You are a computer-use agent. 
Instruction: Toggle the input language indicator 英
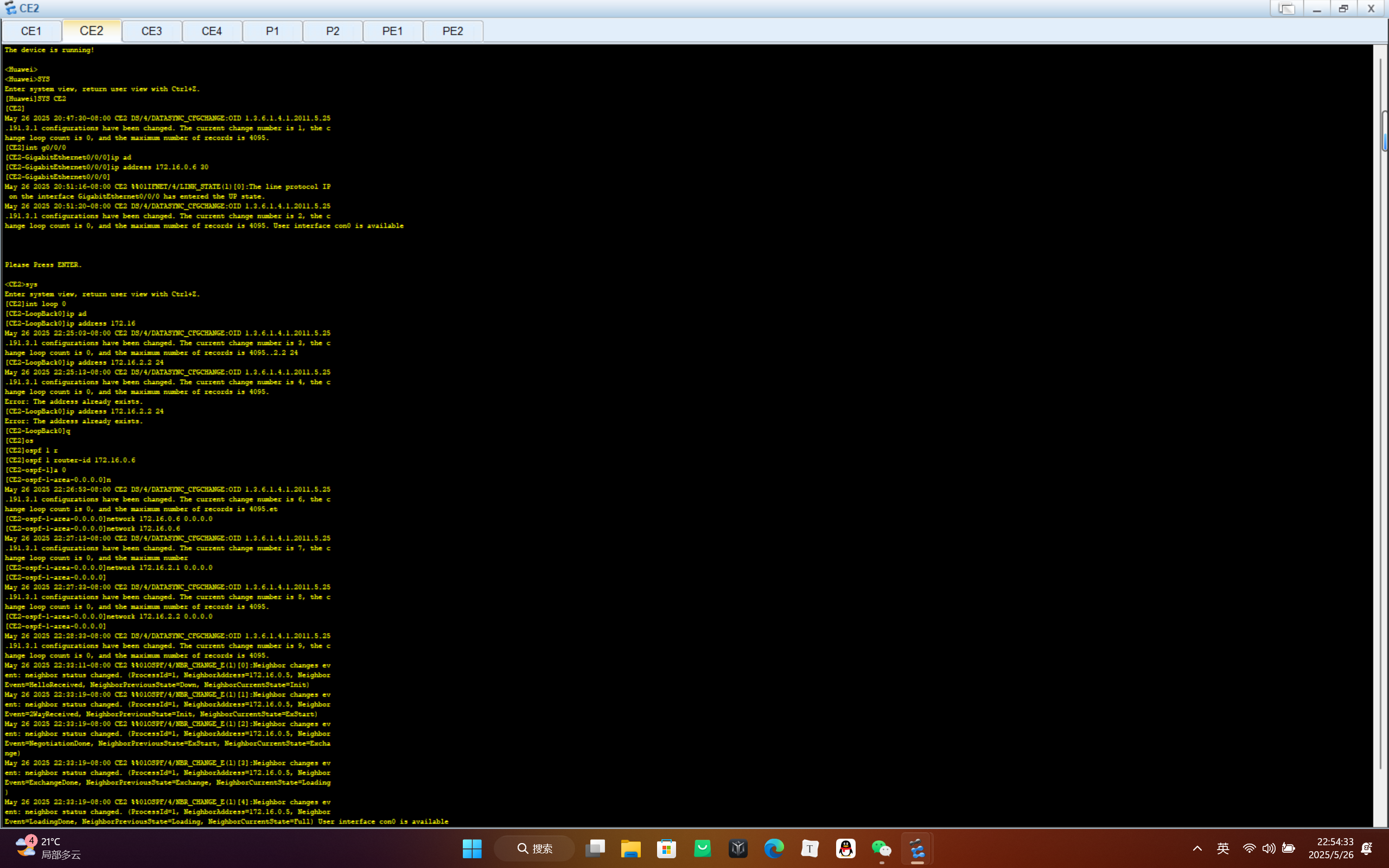click(1222, 848)
